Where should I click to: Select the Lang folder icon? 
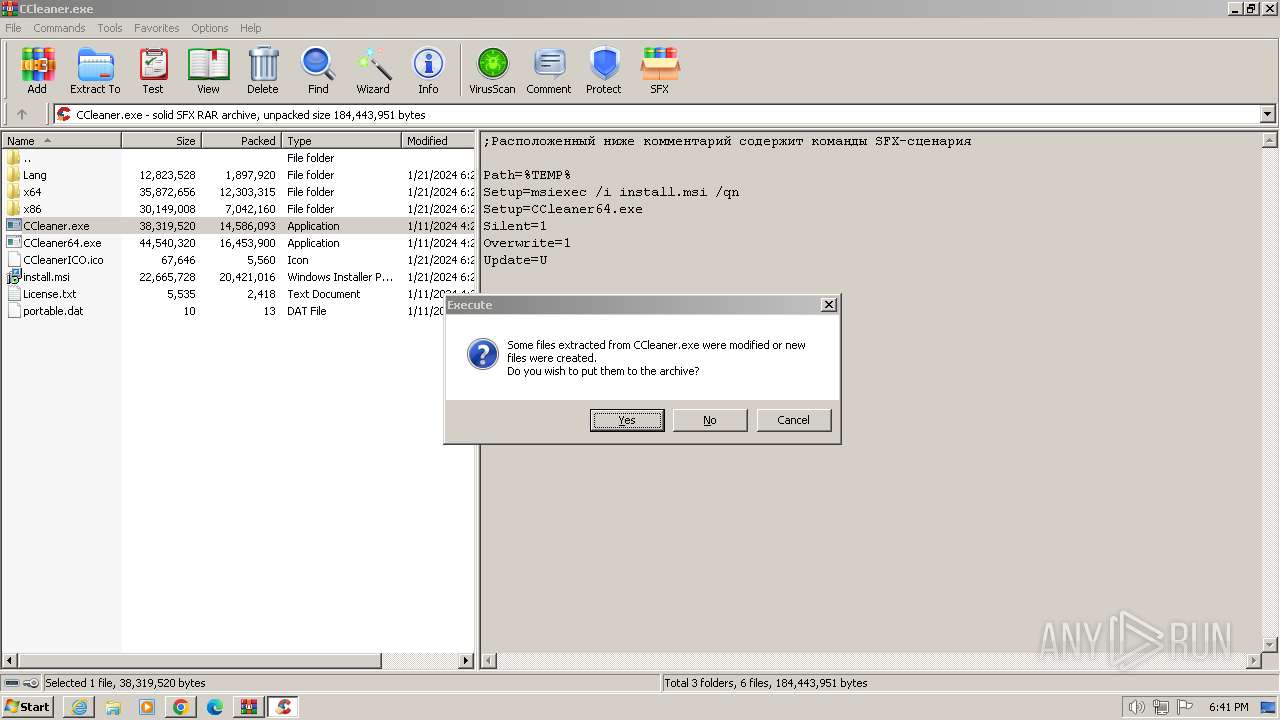click(13, 175)
